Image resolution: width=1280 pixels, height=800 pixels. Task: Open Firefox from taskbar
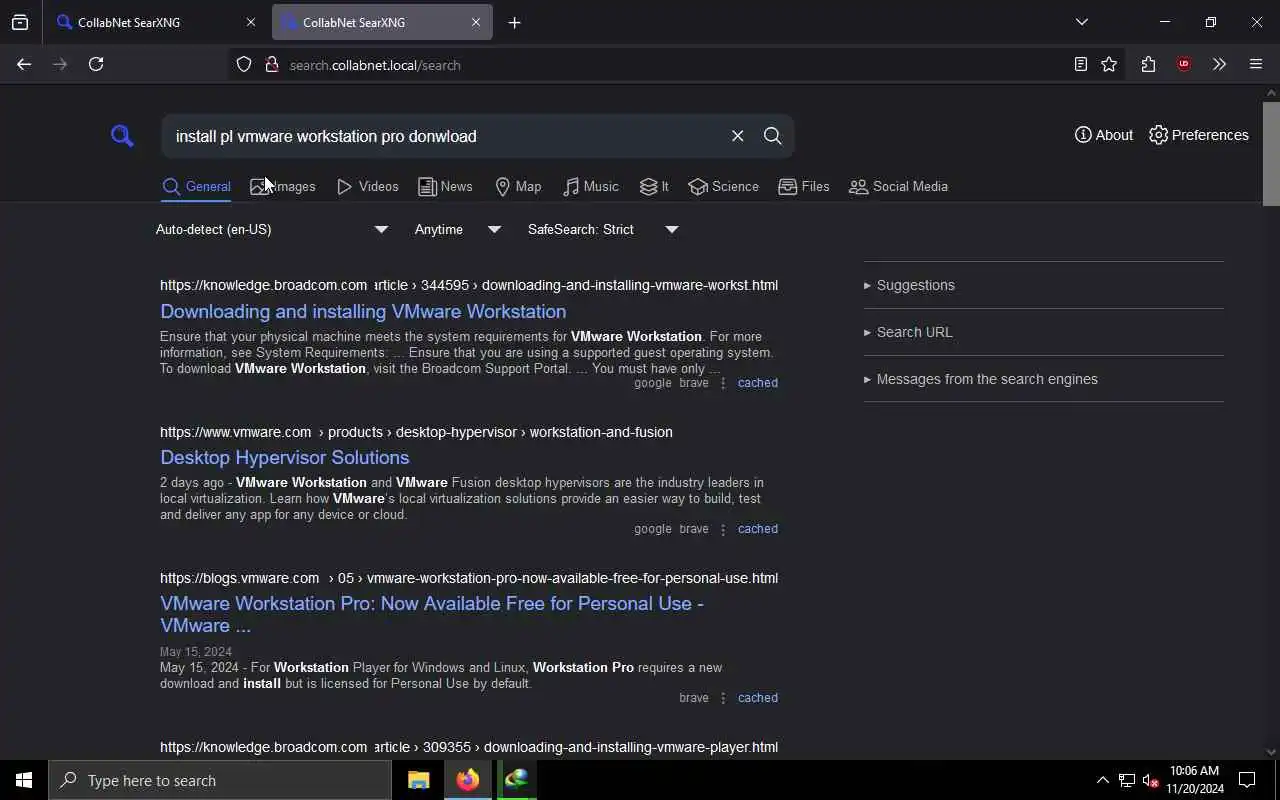(467, 780)
